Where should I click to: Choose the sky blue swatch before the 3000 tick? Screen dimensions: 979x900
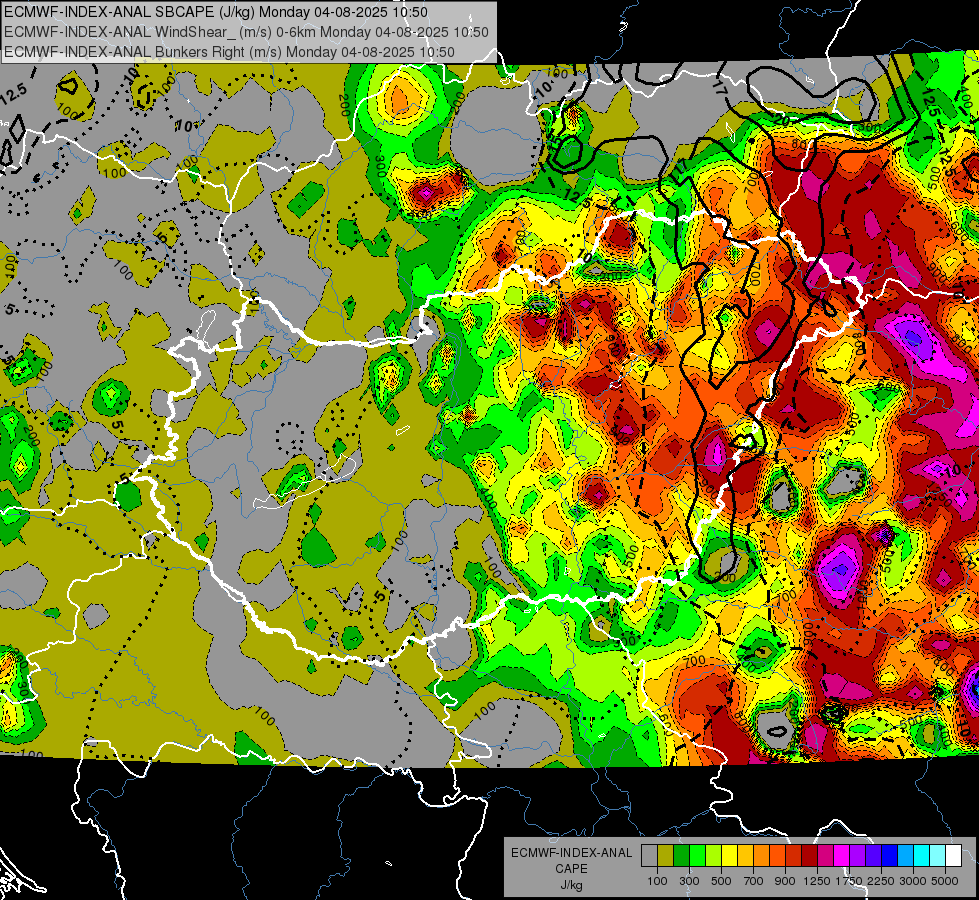coord(906,855)
